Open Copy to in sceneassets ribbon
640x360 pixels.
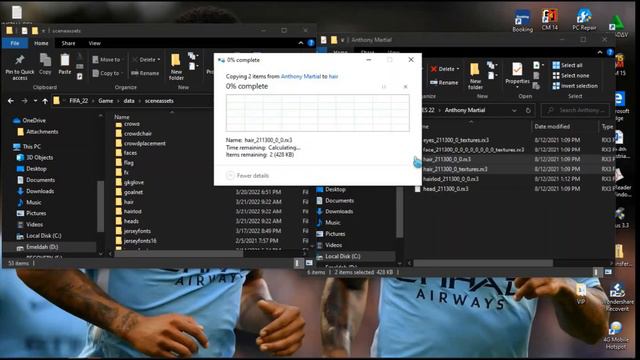click(107, 73)
